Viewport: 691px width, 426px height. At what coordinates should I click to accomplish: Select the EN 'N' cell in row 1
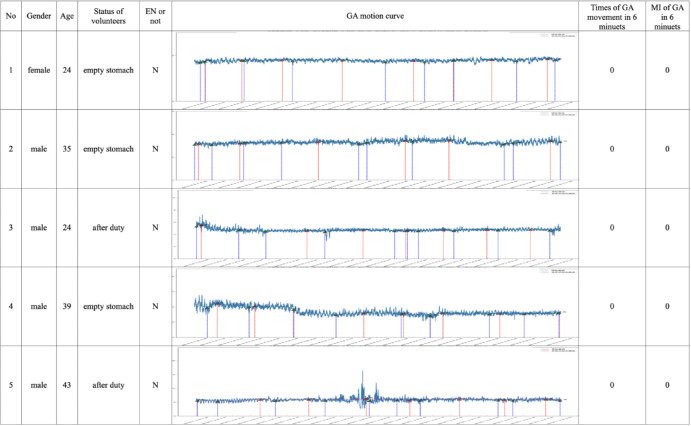click(x=155, y=70)
